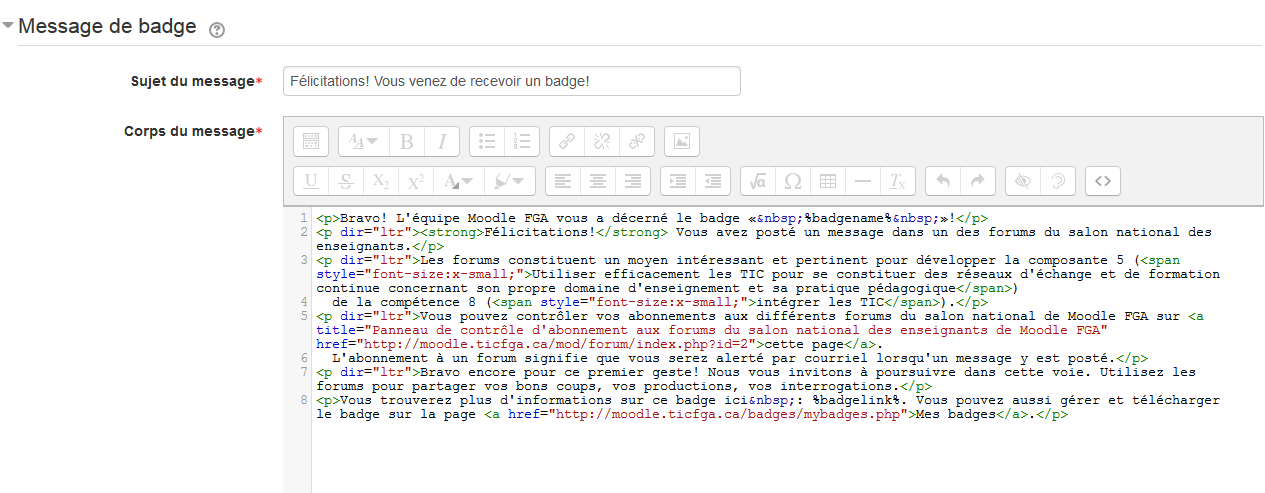Viewport: 1265px width, 493px height.
Task: Remove link with the unlink icon
Action: pos(602,141)
